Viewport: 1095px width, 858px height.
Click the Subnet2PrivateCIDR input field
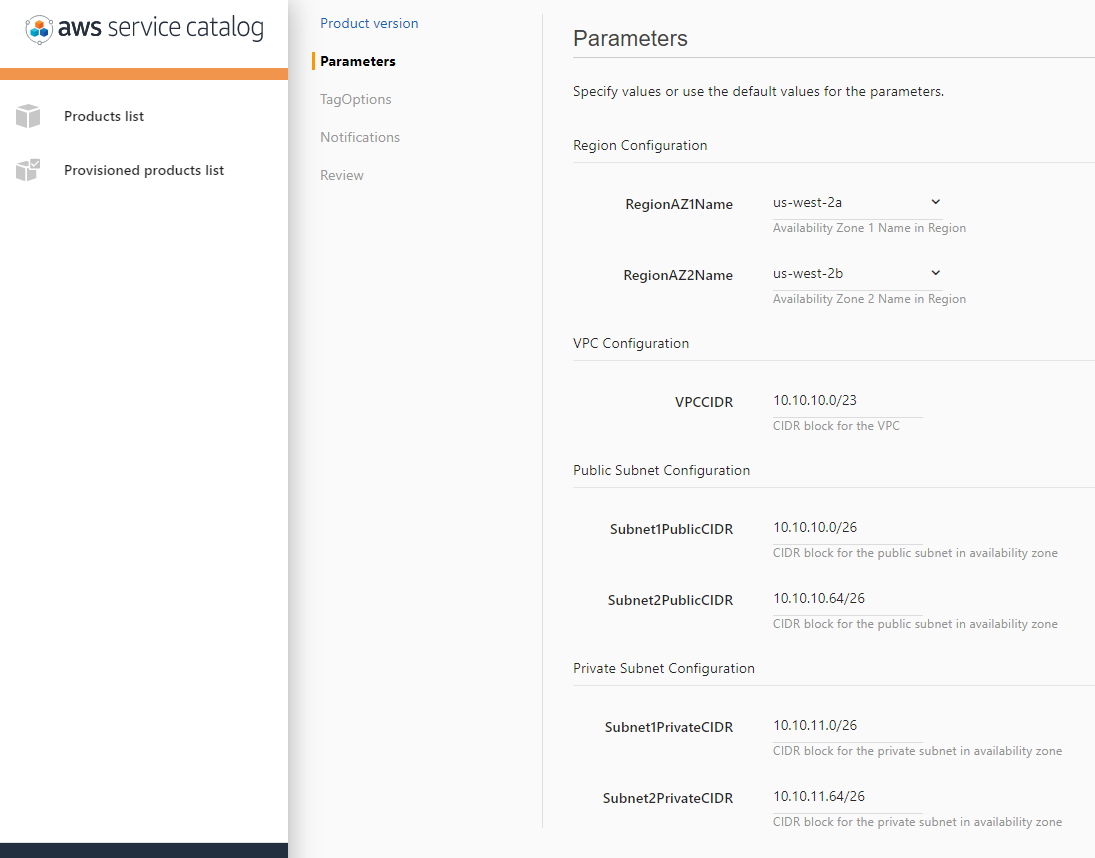(x=847, y=797)
